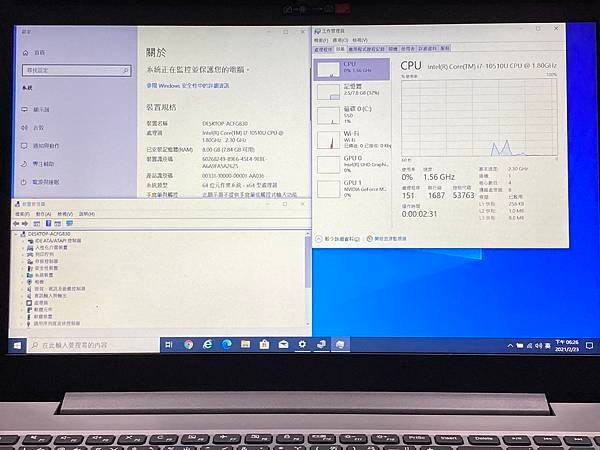Open Notifications & actions in Settings sidebar
Screen dimensions: 600x450
tap(40, 145)
